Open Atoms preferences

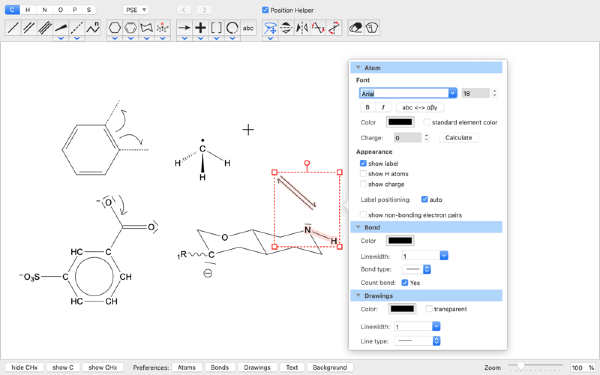(187, 367)
